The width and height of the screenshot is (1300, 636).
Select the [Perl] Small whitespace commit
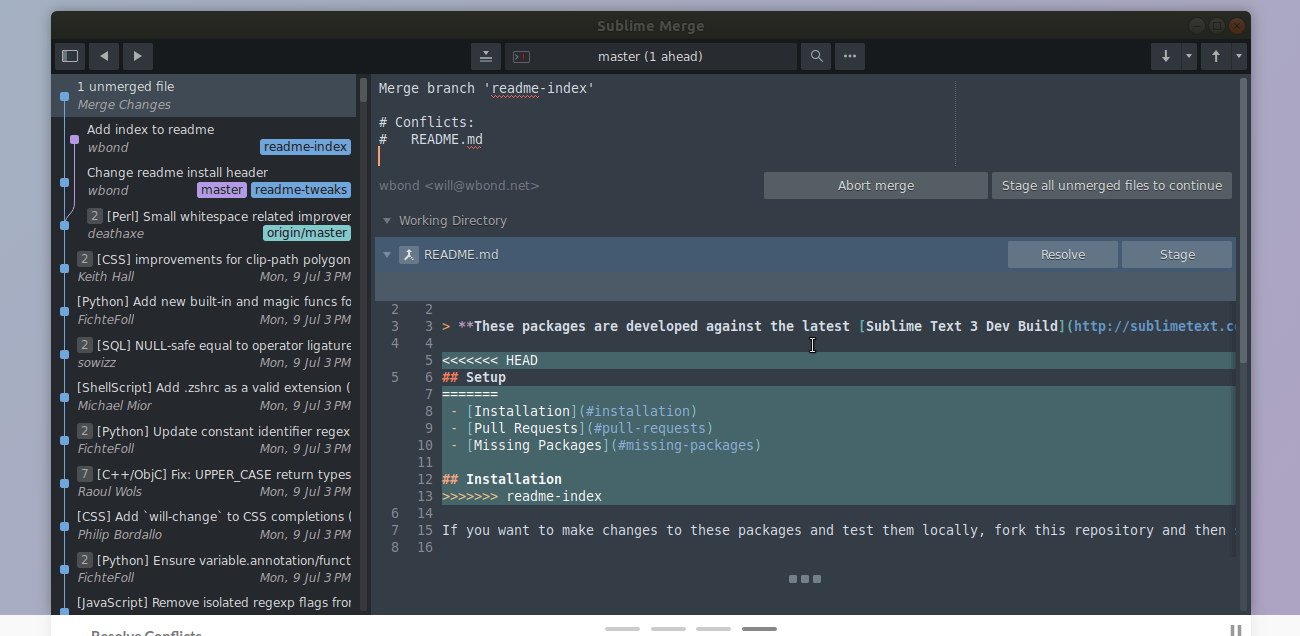point(204,224)
